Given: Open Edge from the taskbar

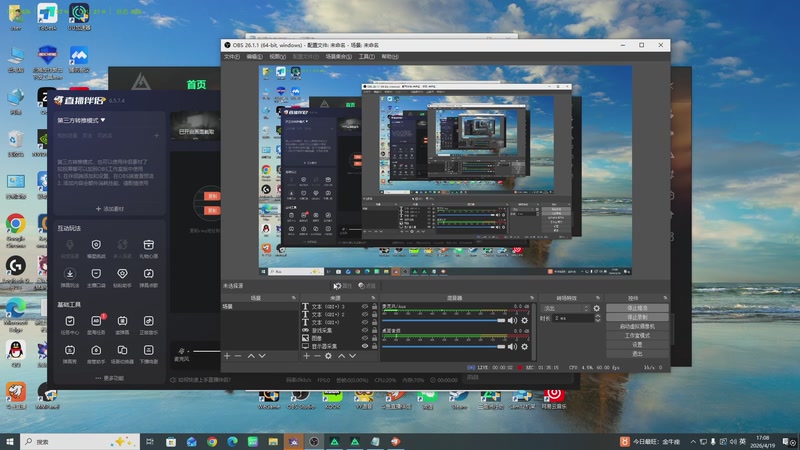Looking at the screenshot, I should [232, 441].
